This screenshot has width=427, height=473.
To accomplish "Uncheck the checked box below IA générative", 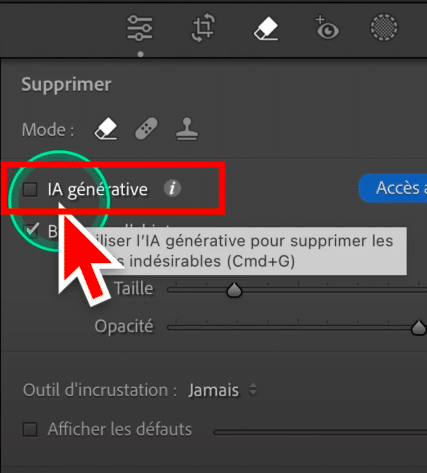I will pos(31,230).
